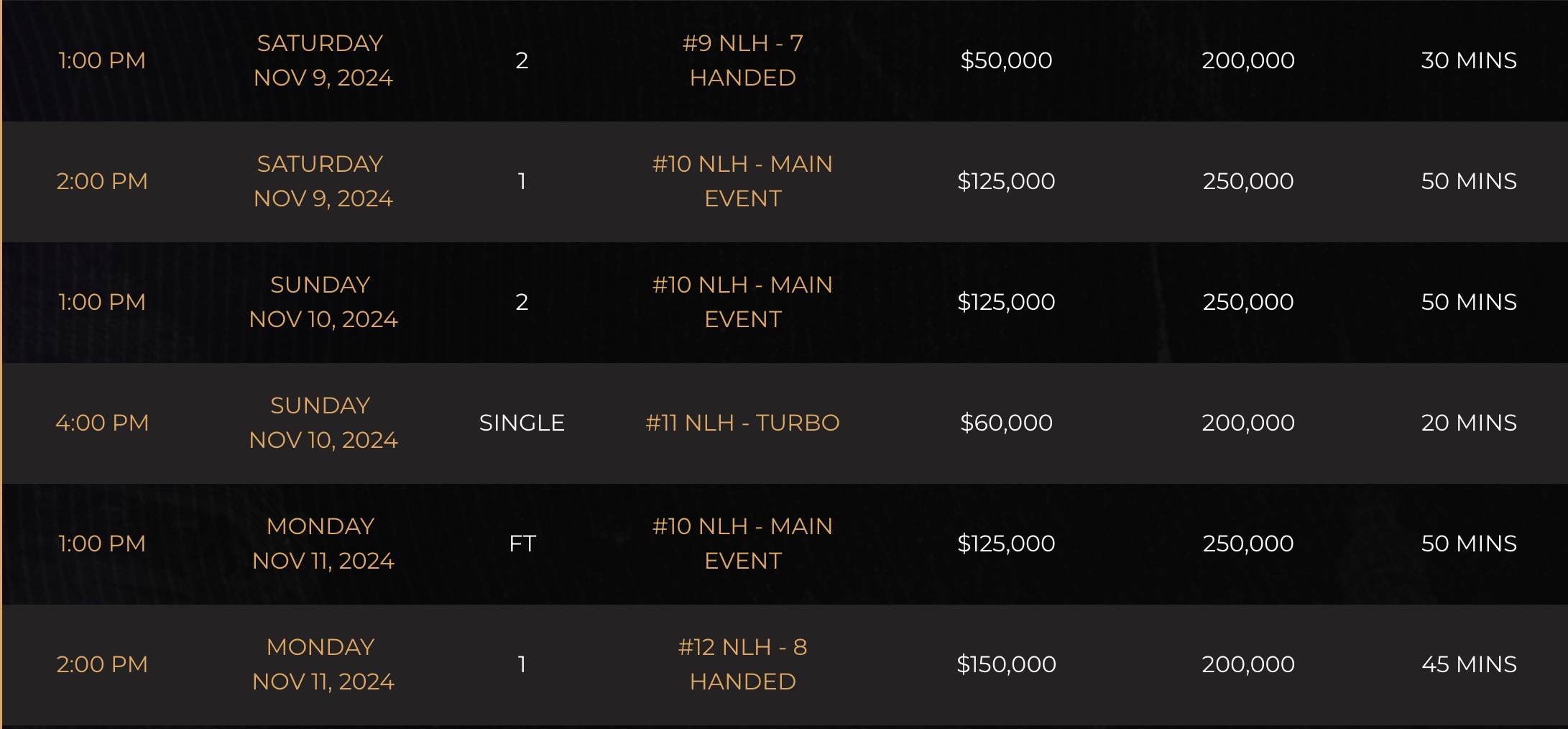Select the 4:00 PM start time cell

click(102, 423)
